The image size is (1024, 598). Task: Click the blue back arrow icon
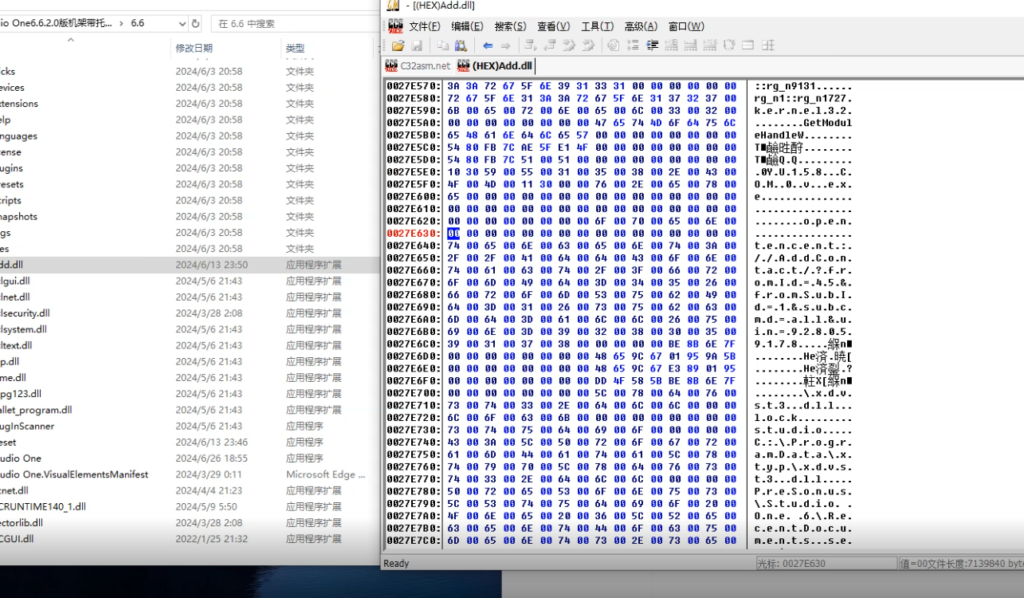pos(488,46)
